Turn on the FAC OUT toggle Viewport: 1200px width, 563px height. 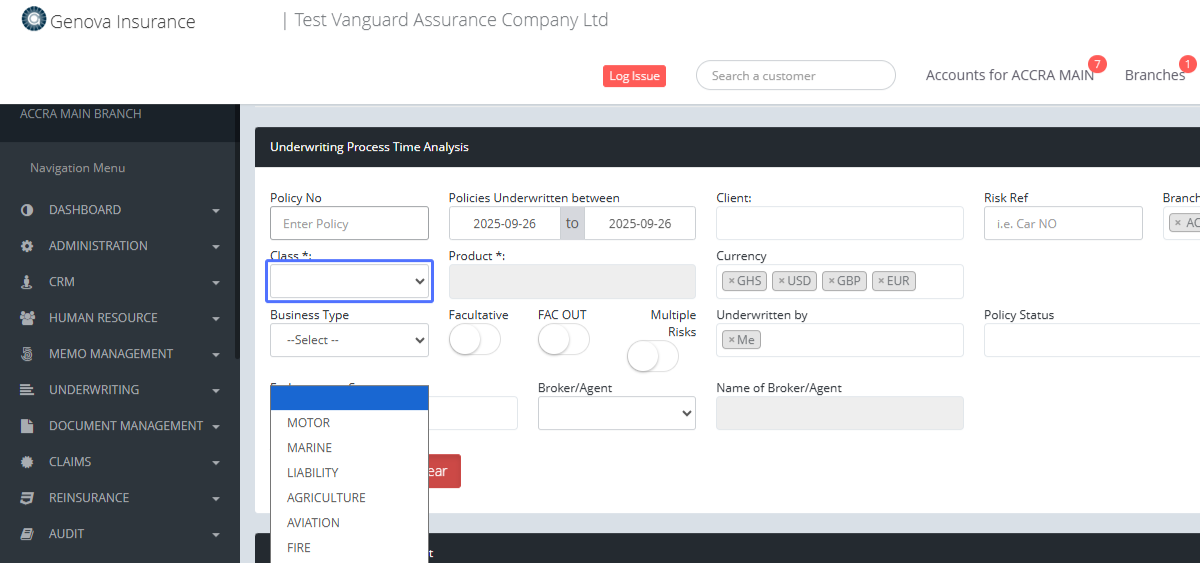563,340
